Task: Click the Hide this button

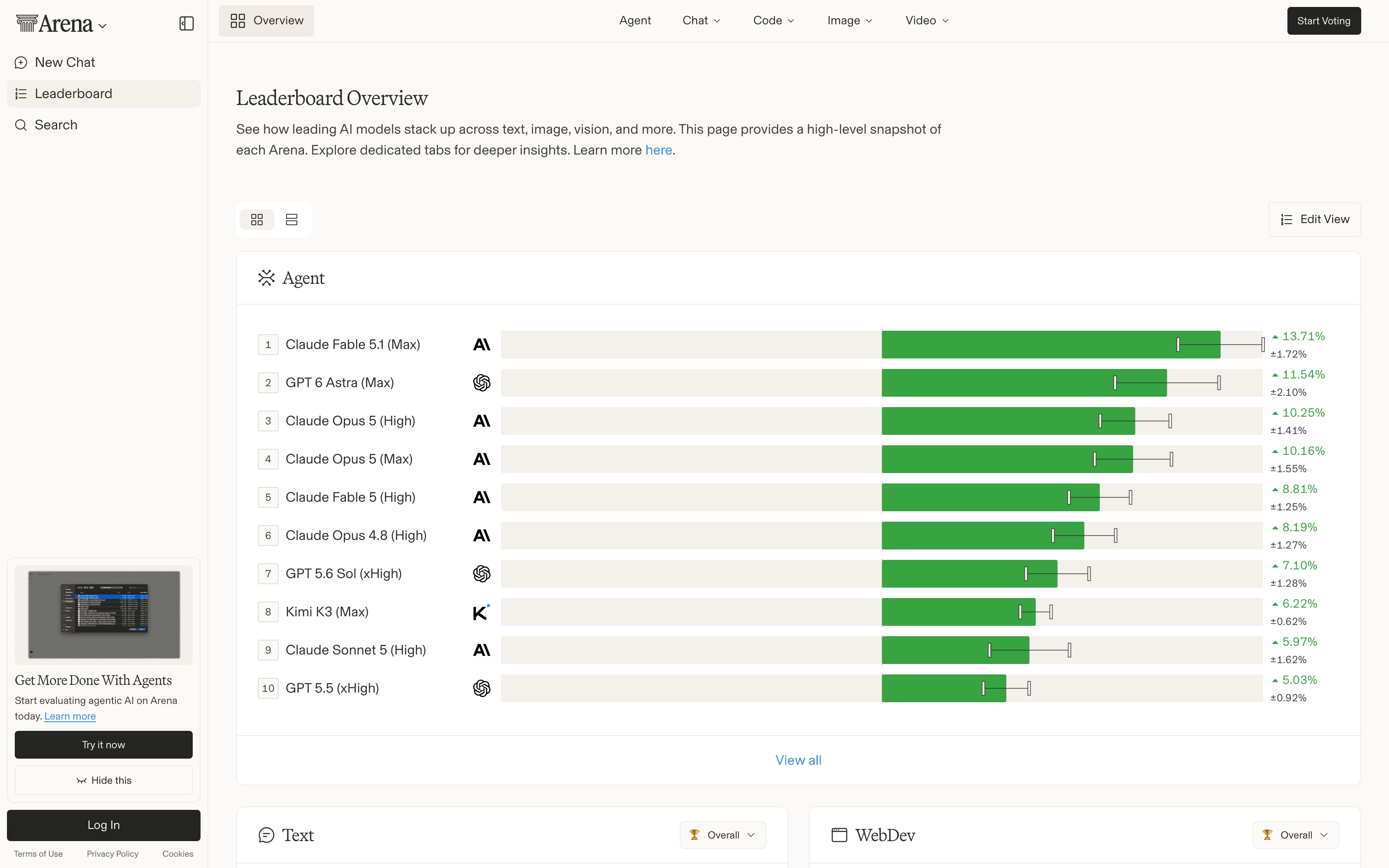Action: click(x=103, y=781)
